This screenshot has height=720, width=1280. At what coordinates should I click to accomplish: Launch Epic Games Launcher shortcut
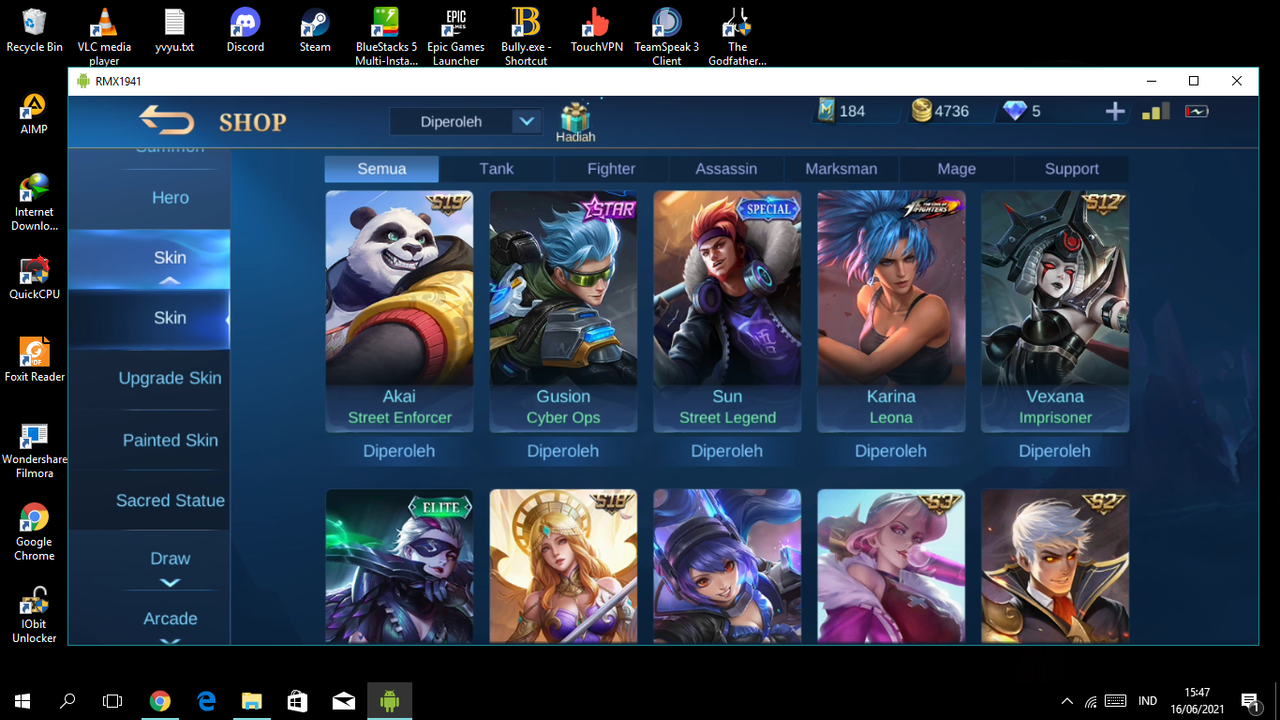pyautogui.click(x=456, y=37)
